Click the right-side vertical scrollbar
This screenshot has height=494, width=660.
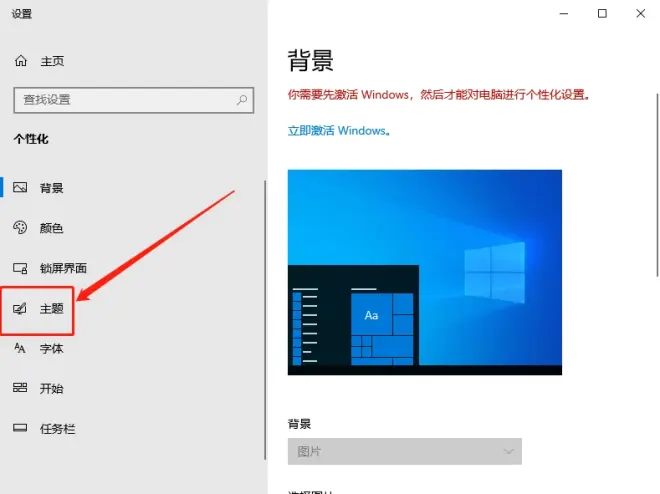pyautogui.click(x=657, y=185)
